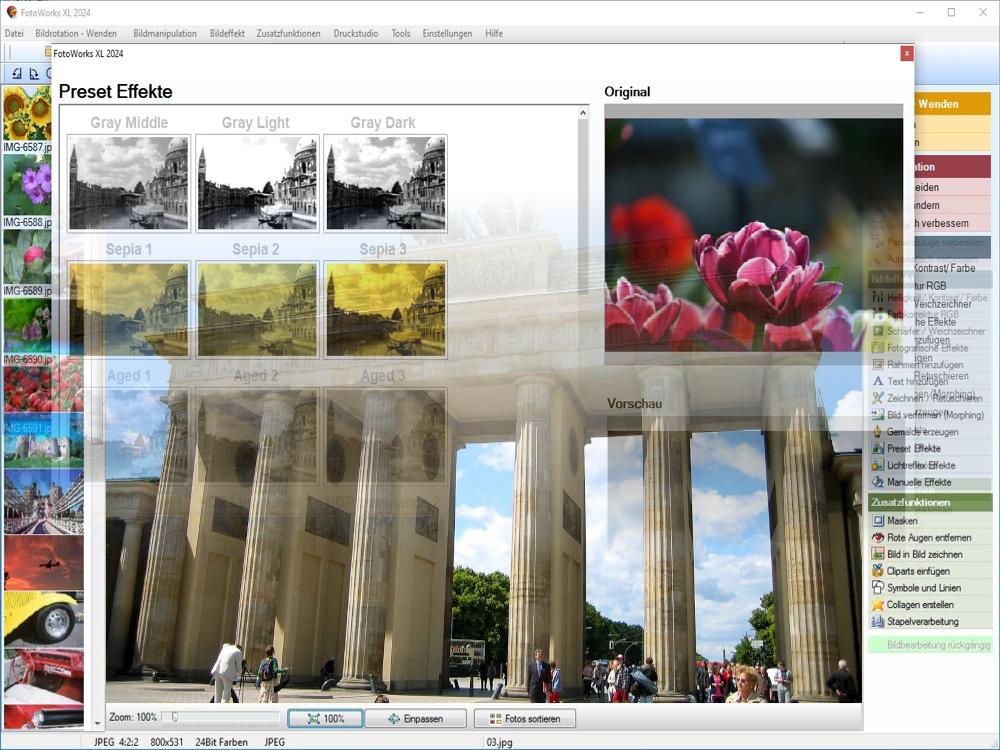Close the Preset Effekte dialog
The image size is (1000, 750).
pyautogui.click(x=906, y=53)
